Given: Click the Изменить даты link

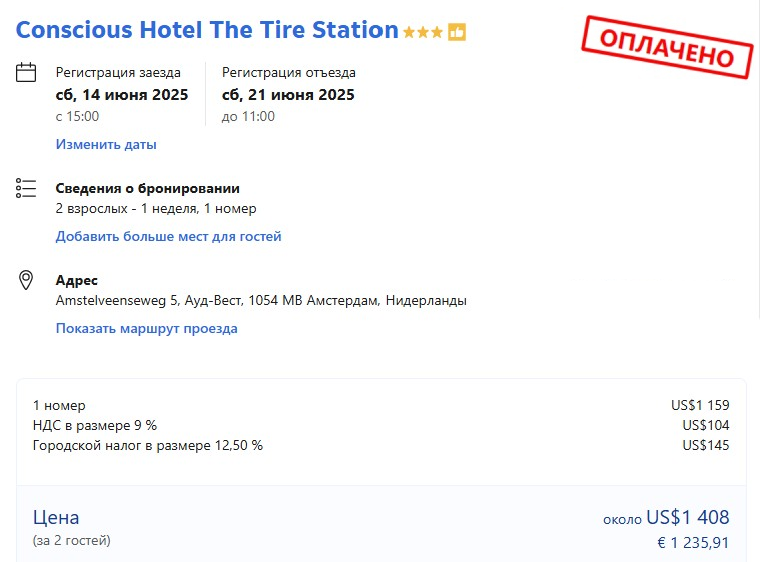Looking at the screenshot, I should point(106,144).
